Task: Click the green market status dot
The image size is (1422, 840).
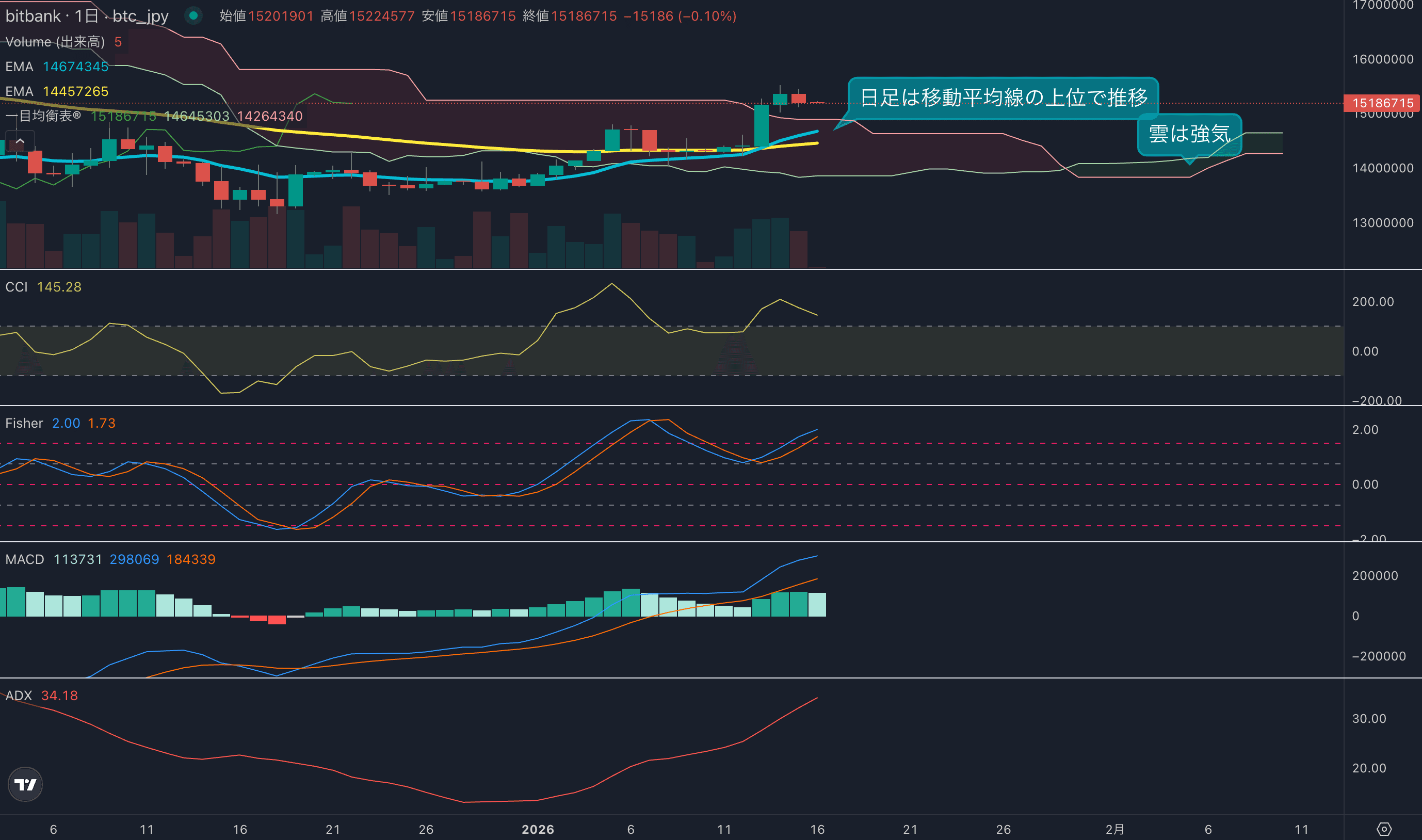Action: [193, 16]
